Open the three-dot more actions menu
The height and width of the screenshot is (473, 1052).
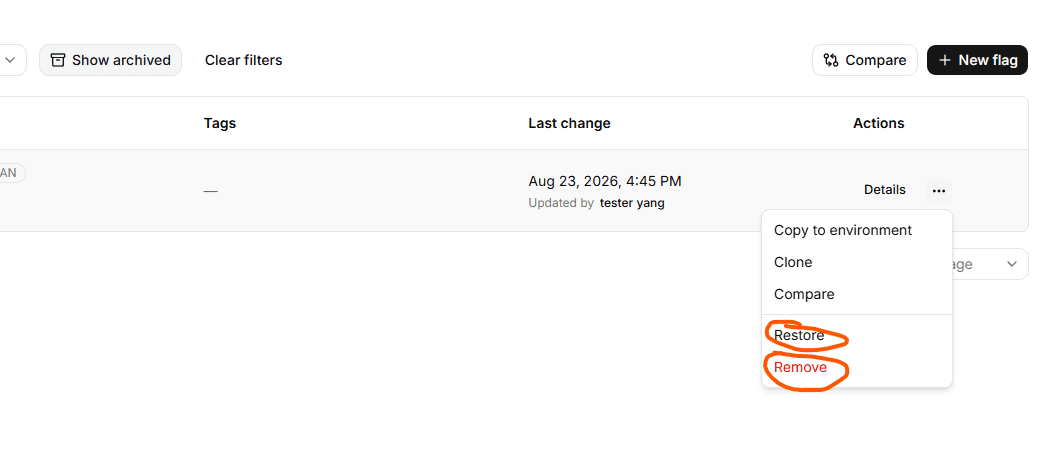[939, 191]
